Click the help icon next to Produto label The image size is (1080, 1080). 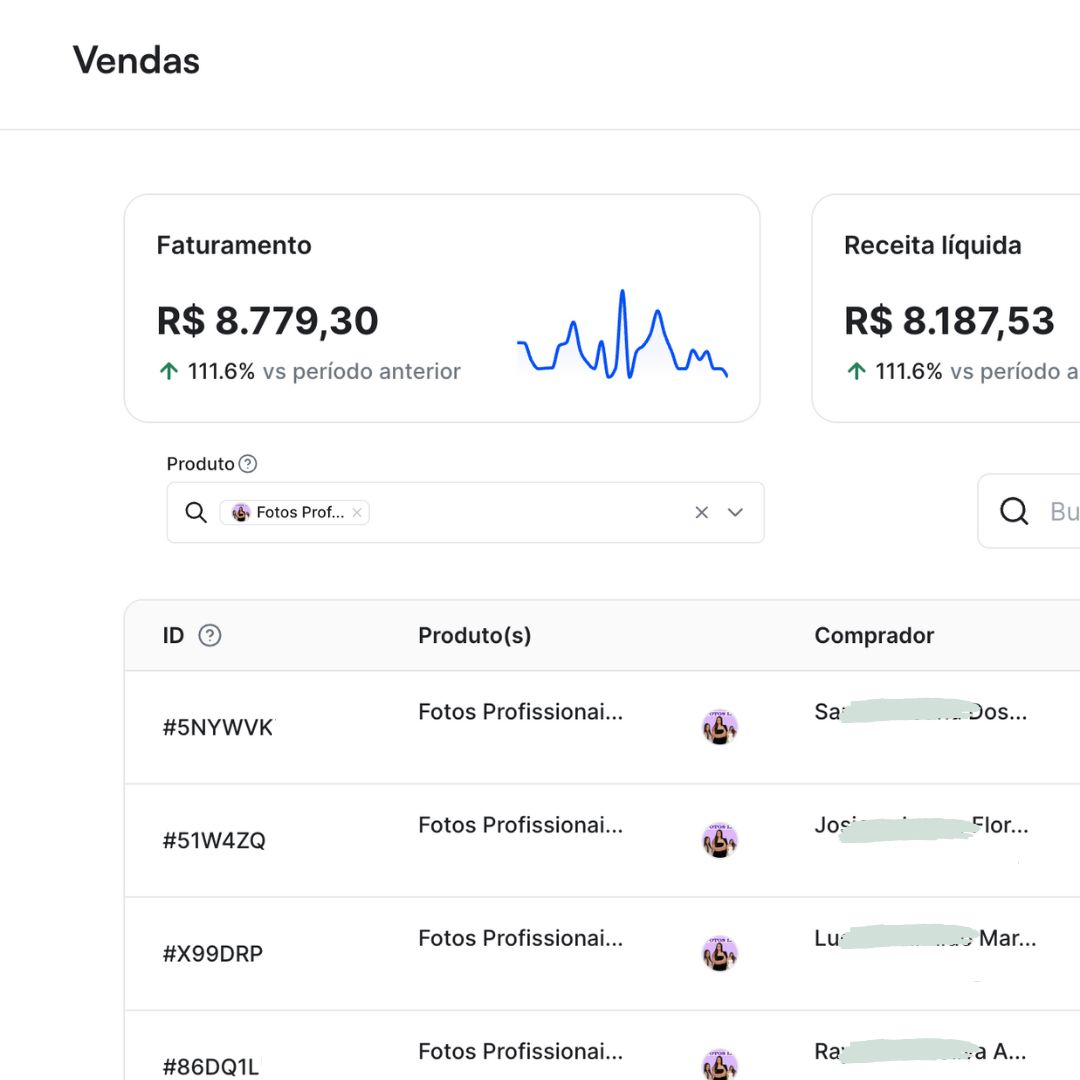point(247,464)
